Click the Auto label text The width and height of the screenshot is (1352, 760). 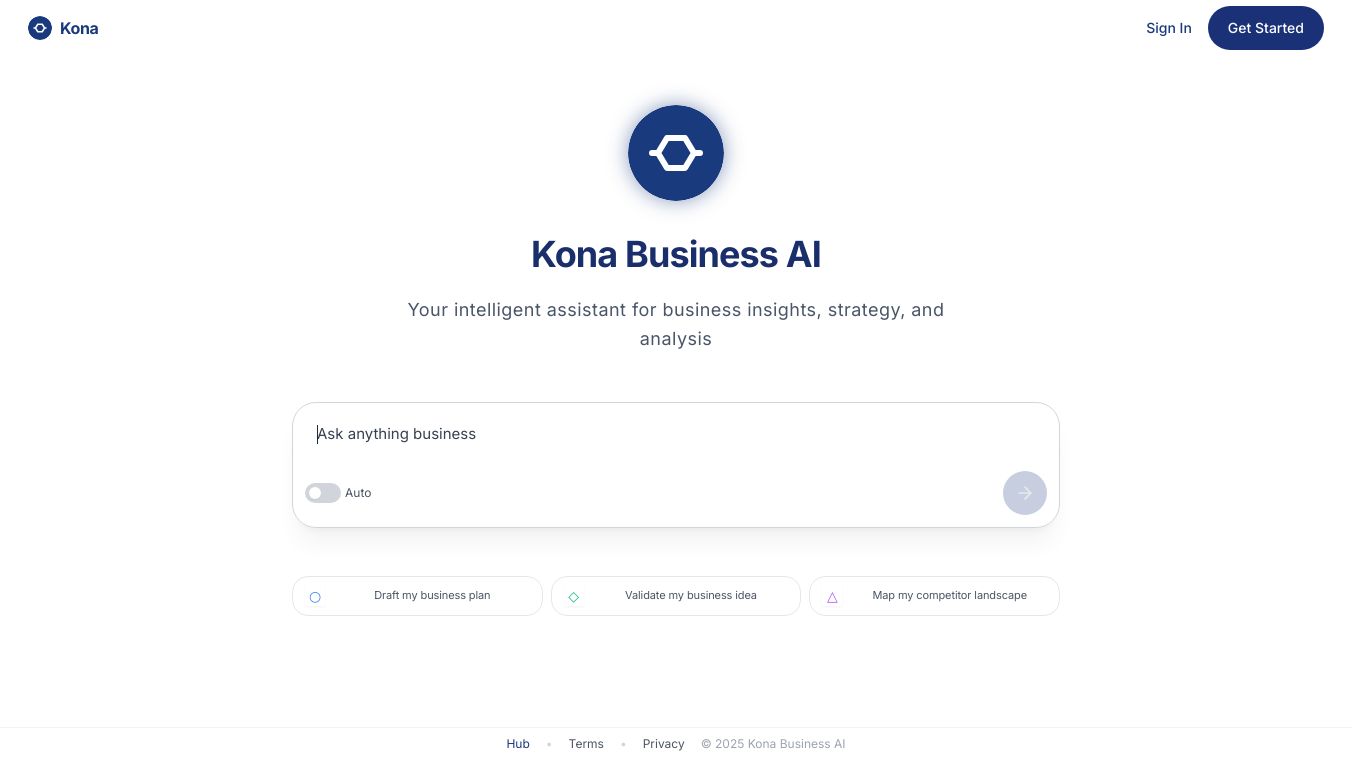[x=358, y=493]
